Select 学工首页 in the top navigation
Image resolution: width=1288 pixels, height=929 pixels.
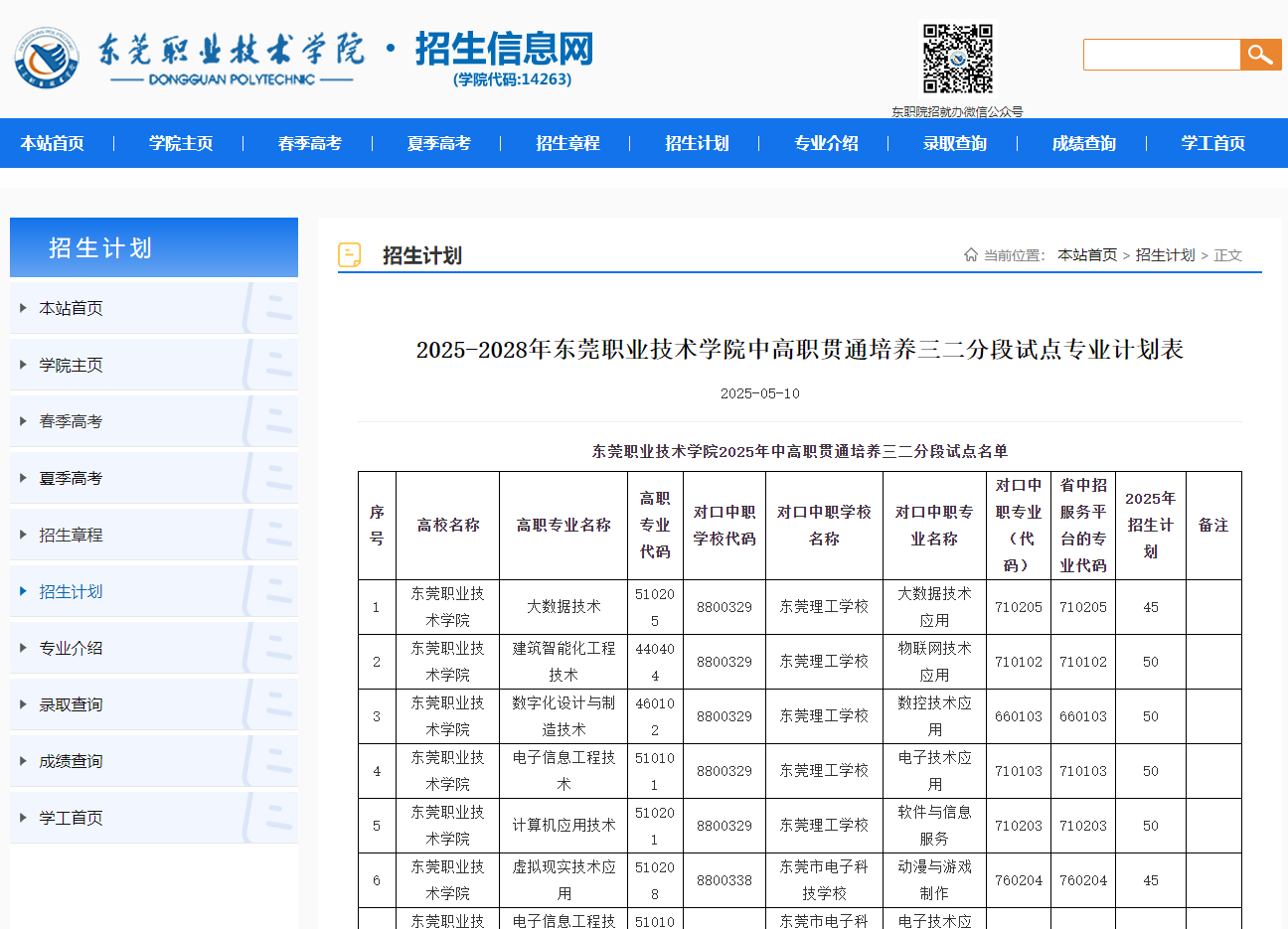coord(1212,143)
